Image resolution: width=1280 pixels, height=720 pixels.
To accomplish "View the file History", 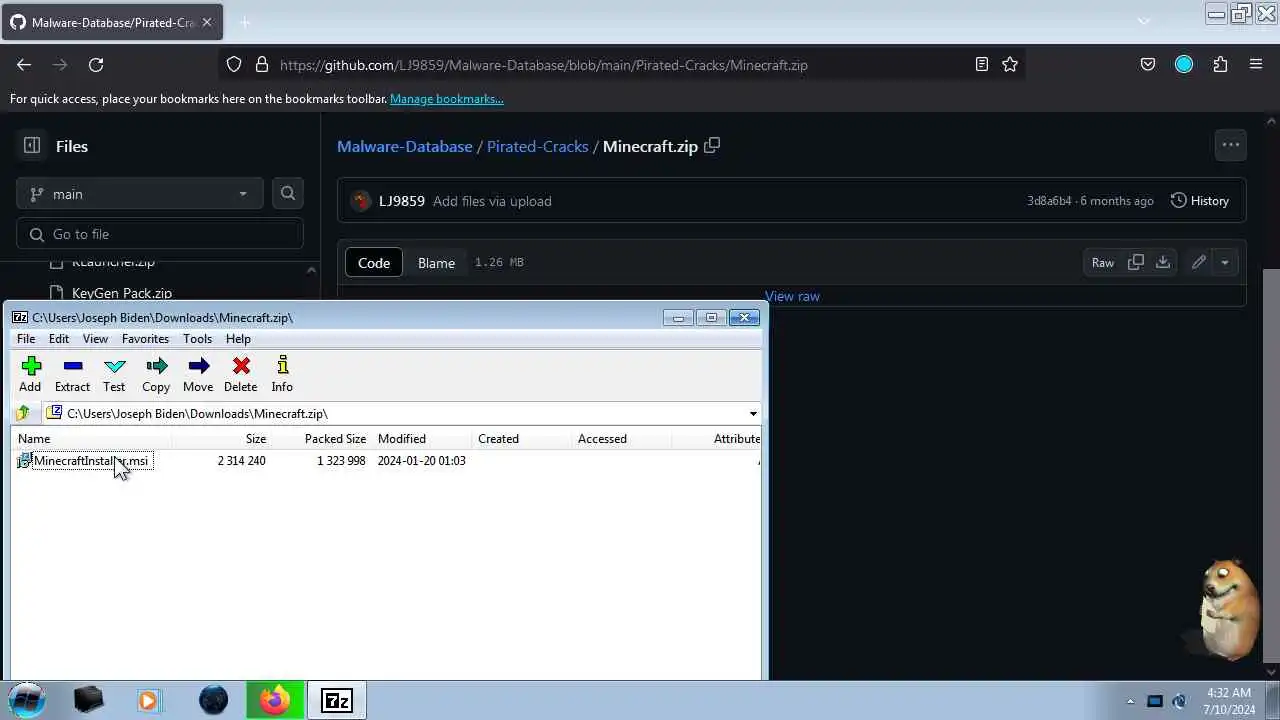I will [1200, 201].
